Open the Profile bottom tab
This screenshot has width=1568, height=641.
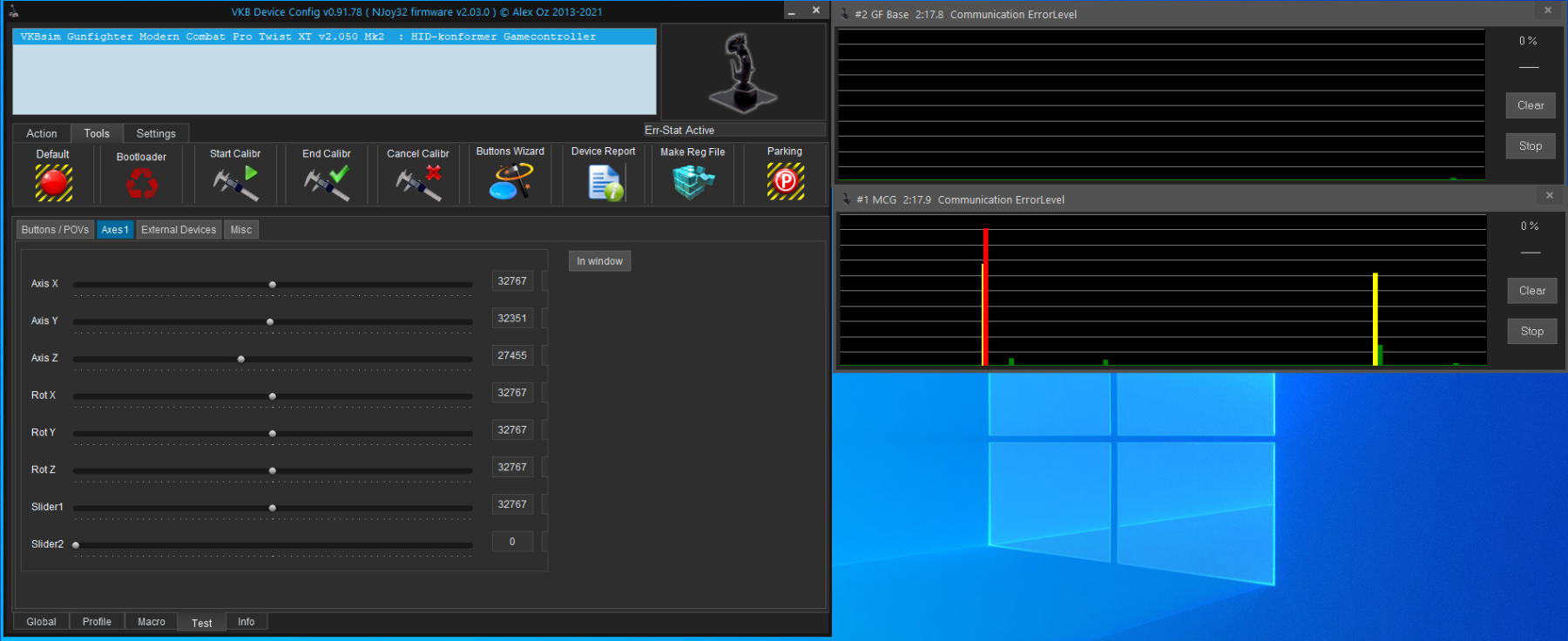click(97, 622)
